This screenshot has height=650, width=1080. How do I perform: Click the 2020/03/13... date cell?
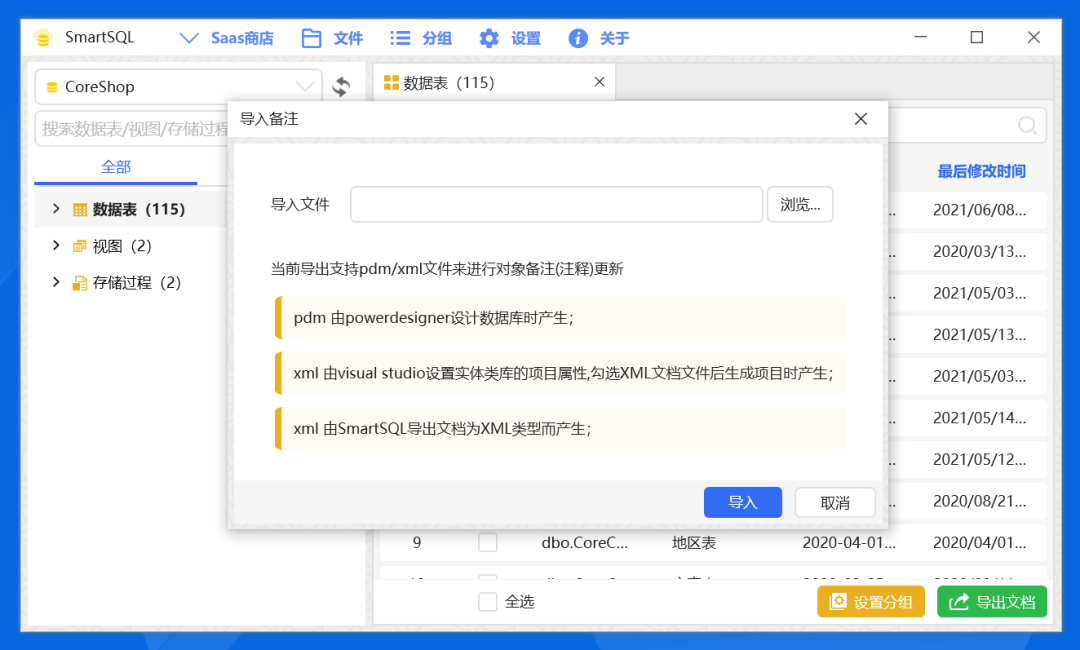pyautogui.click(x=979, y=251)
